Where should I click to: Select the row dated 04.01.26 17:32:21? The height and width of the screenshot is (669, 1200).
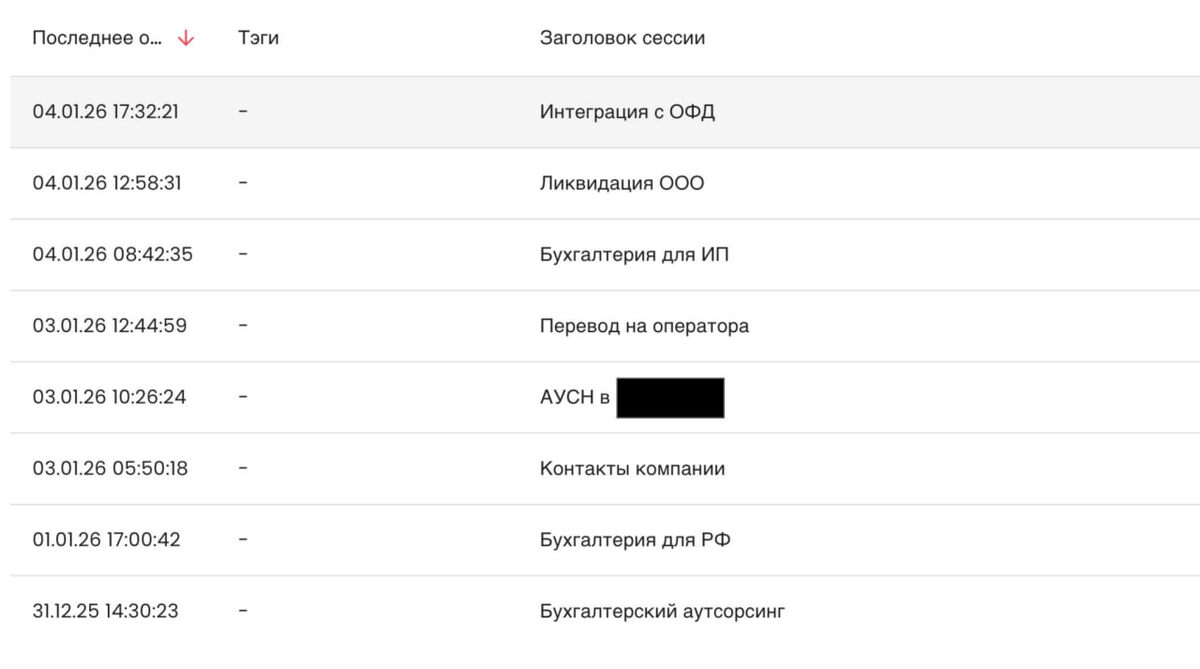pos(605,112)
